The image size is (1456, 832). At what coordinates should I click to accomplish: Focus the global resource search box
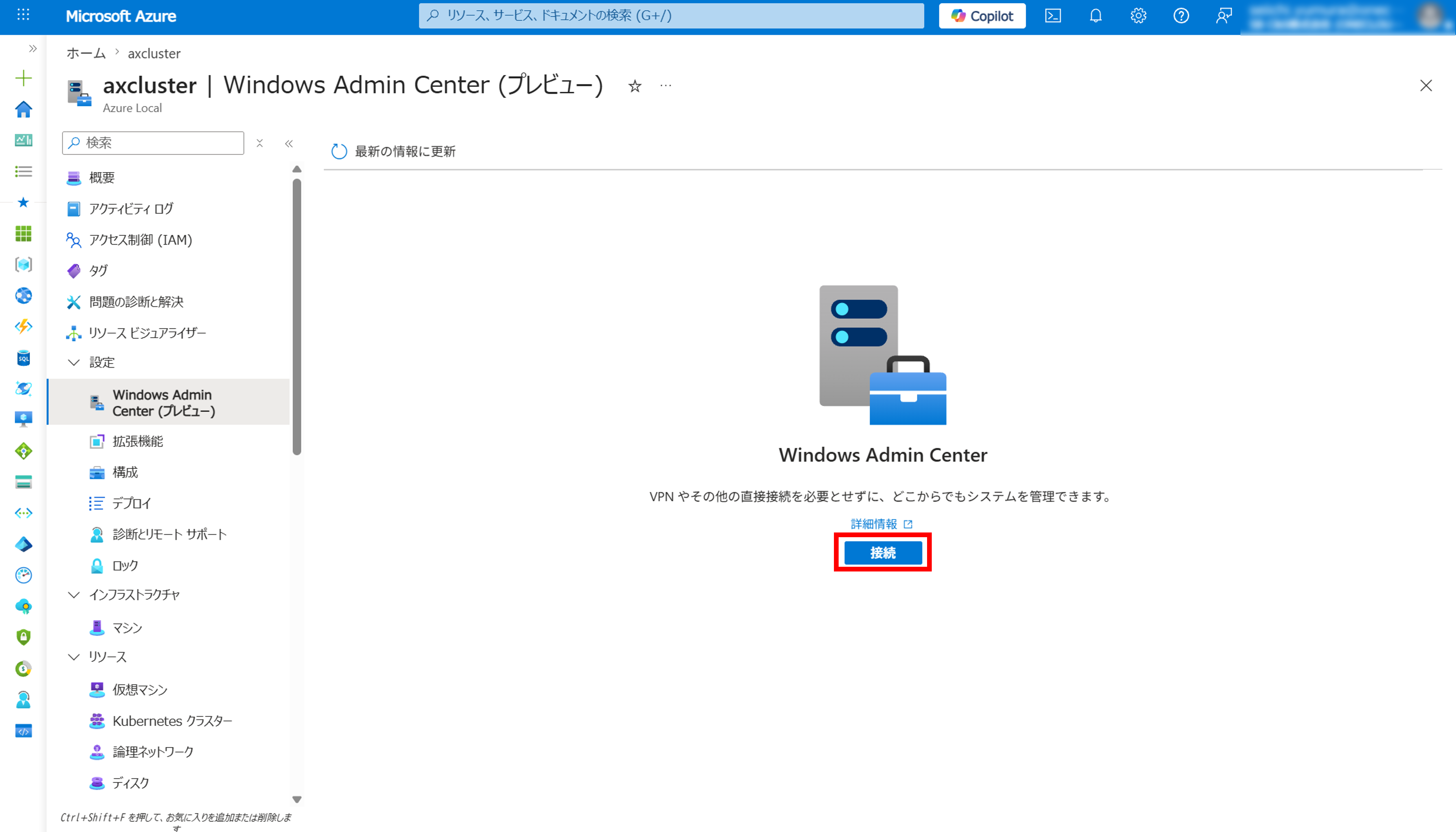pos(672,15)
